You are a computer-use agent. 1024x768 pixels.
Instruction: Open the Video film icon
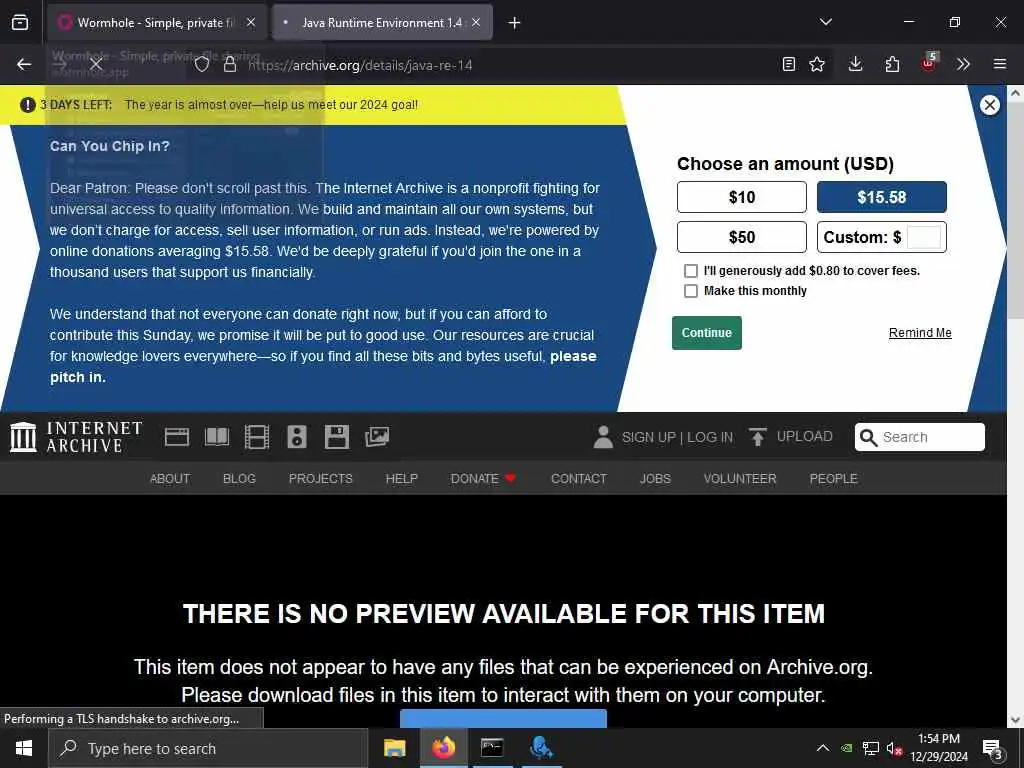point(257,437)
